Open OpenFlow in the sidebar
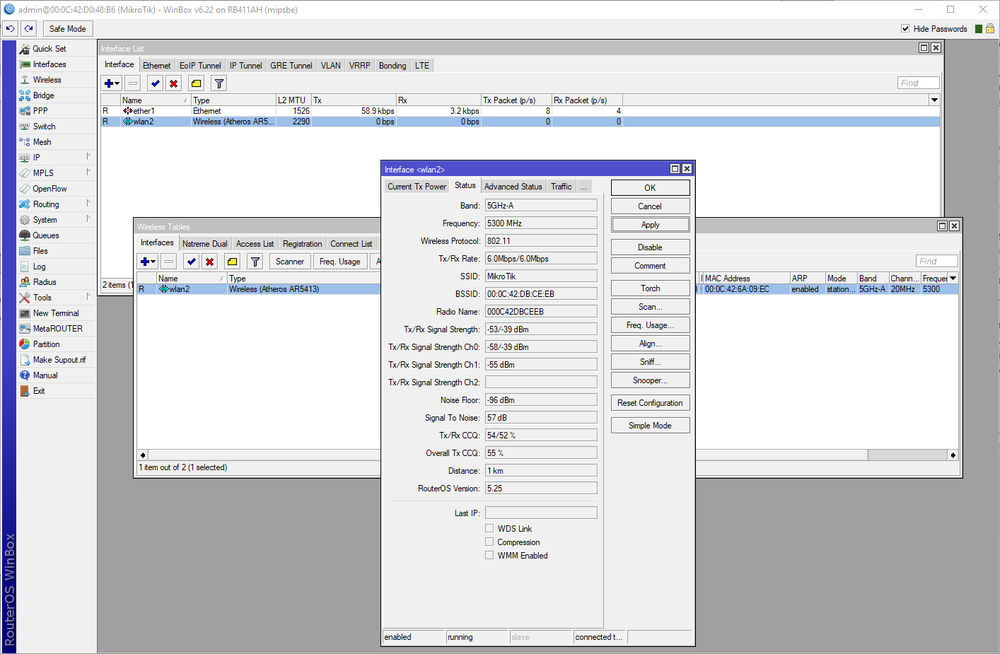 pos(50,189)
